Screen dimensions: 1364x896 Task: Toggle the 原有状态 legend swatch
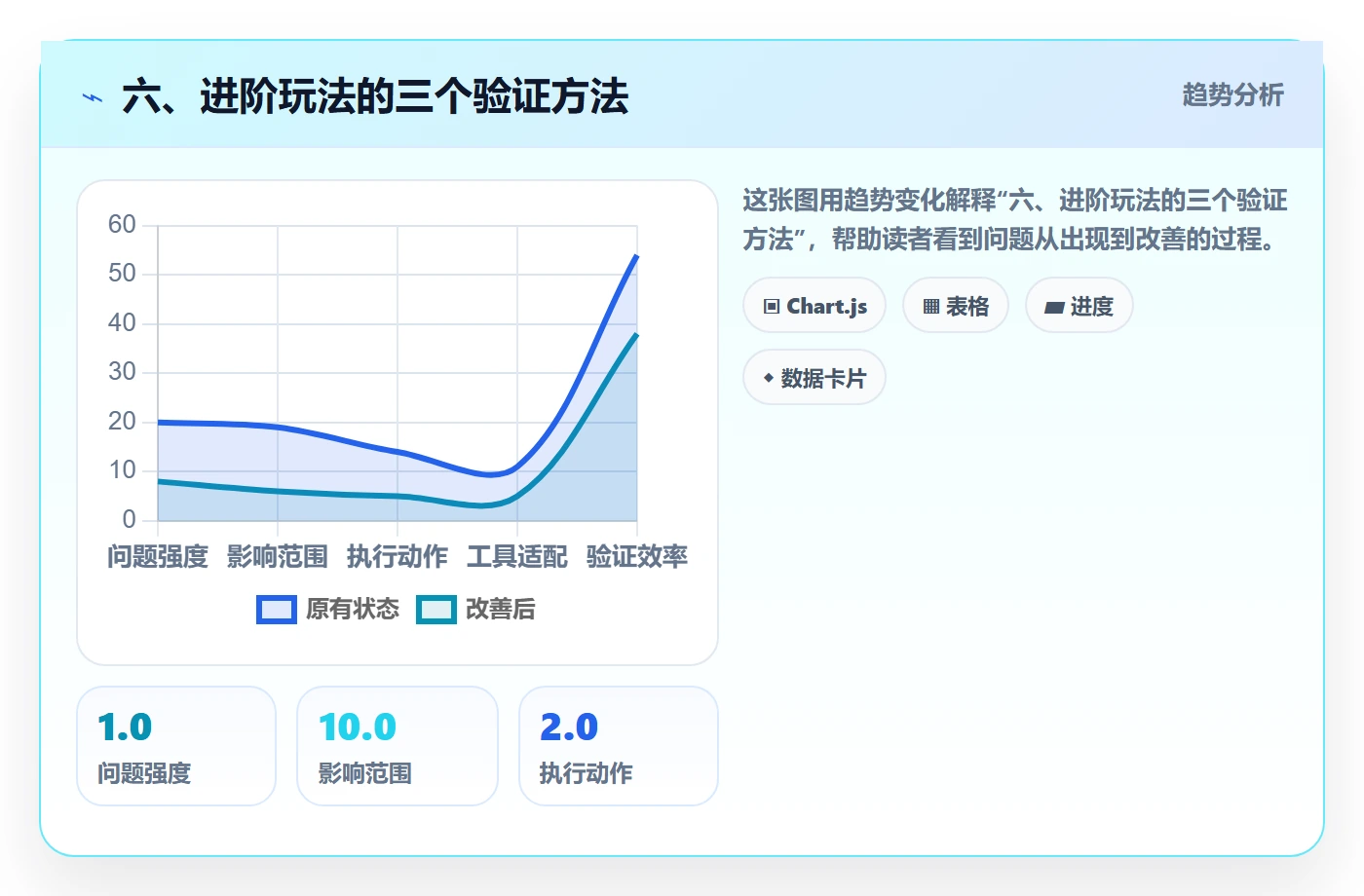tap(277, 610)
